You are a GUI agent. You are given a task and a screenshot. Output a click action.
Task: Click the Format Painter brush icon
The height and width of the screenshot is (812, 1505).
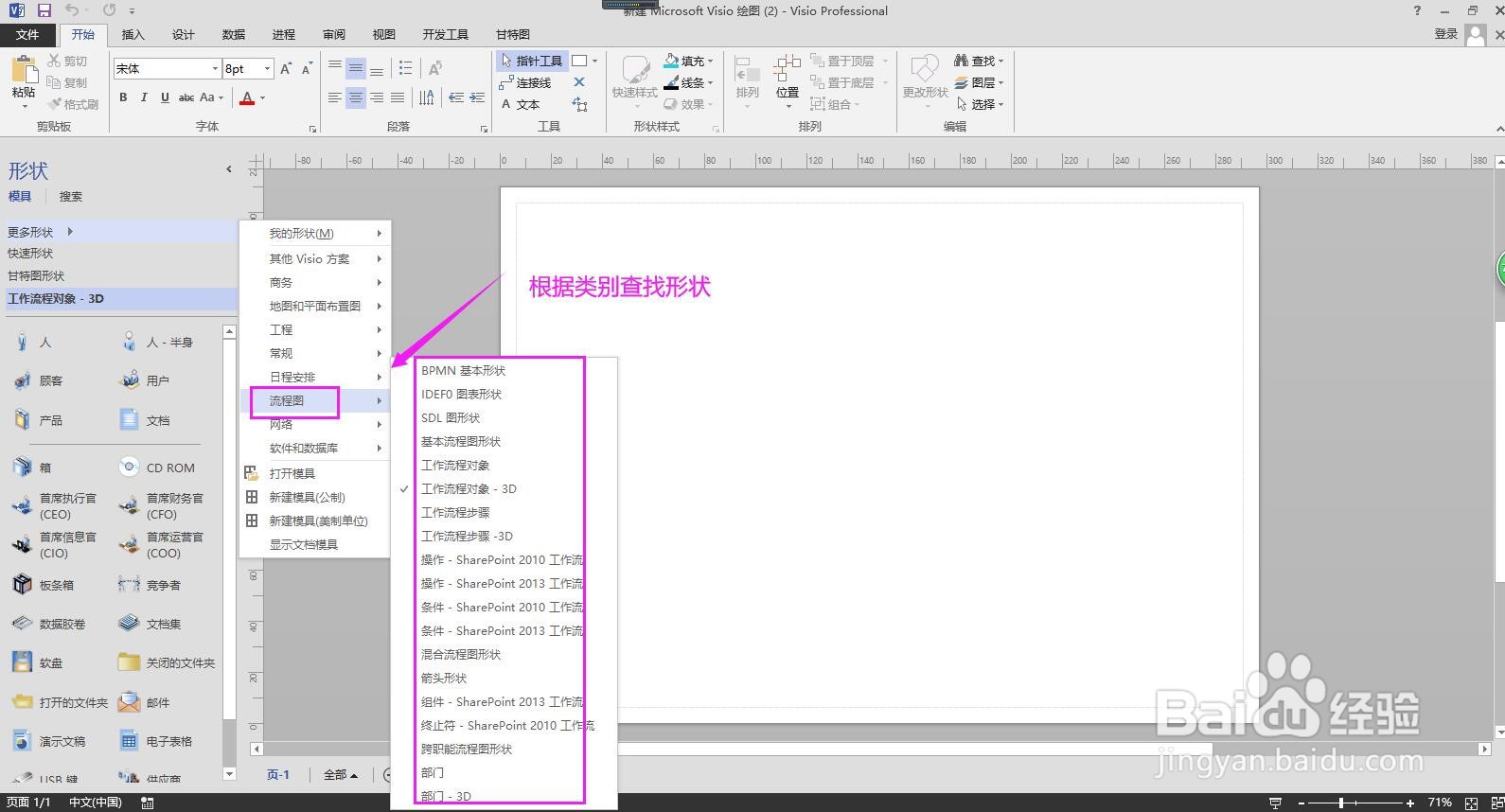point(54,104)
